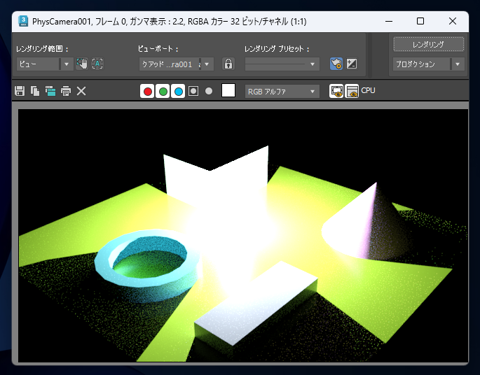Toggle the alpha channel display

pos(193,91)
